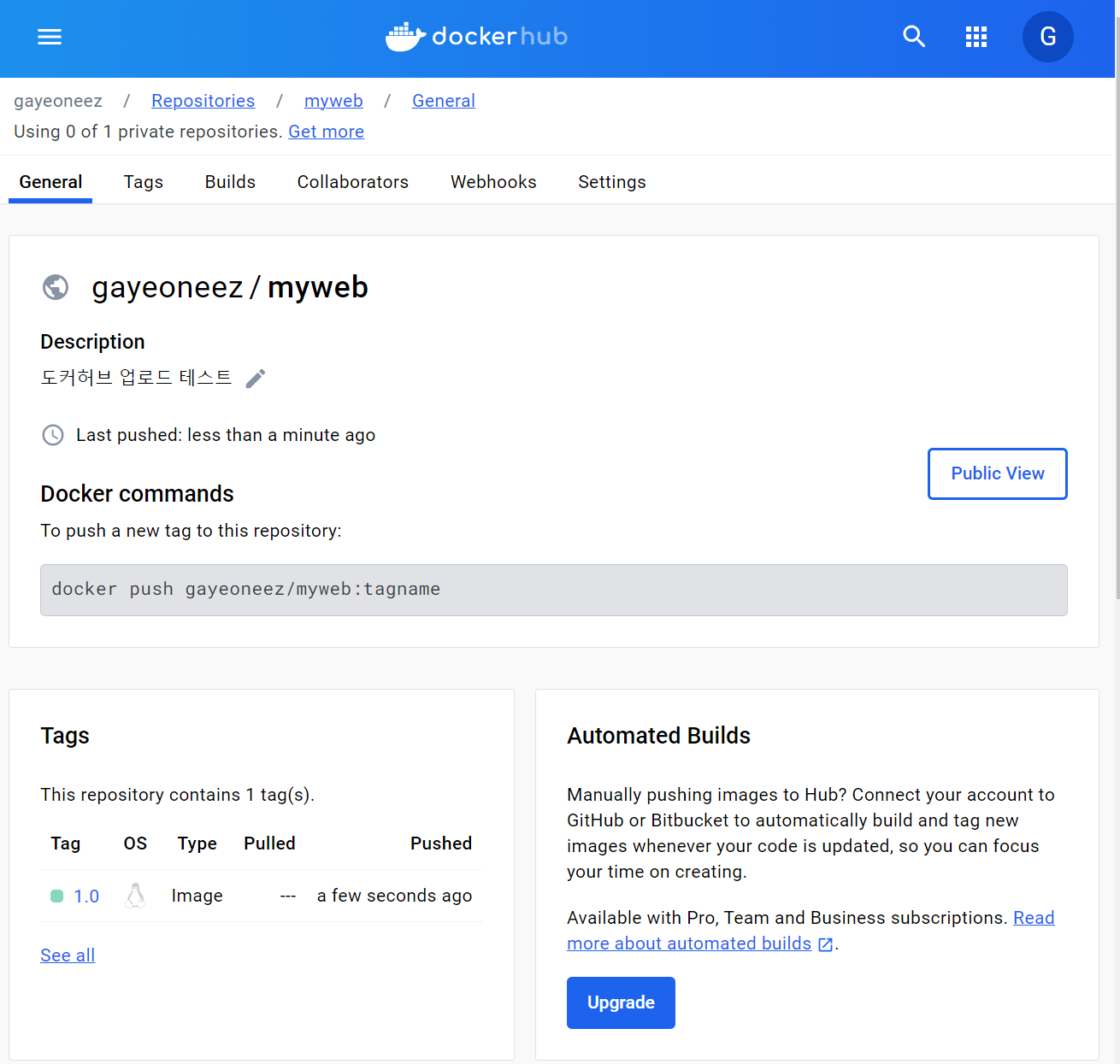Click 'Last pushed: less than a minute ago'
Viewport: 1120px width, 1064px height.
click(x=226, y=435)
